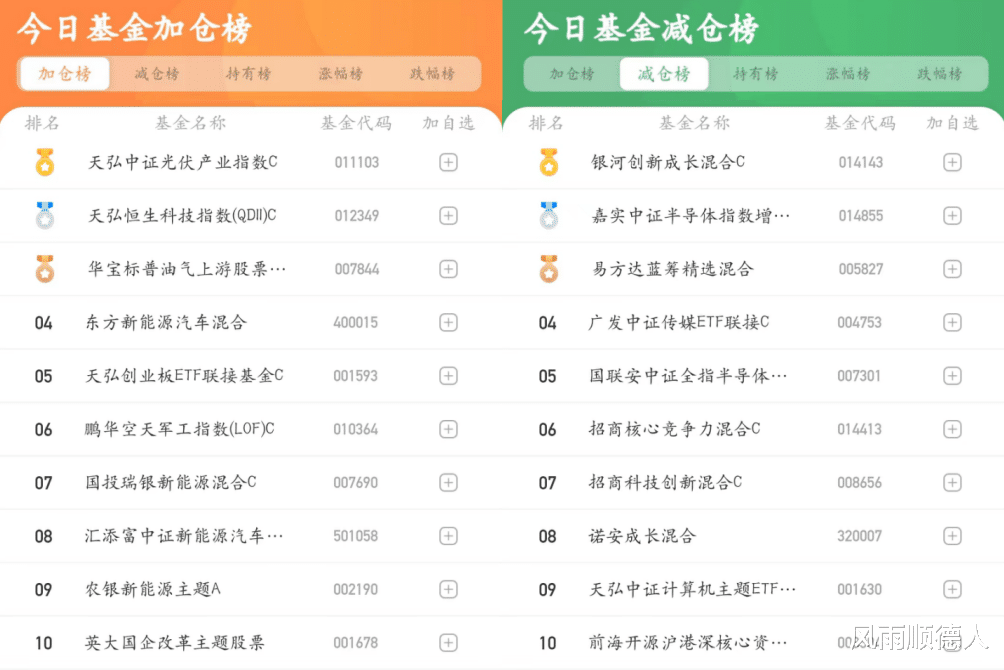Add 招商核心竞争力混合C to watchlist
This screenshot has width=1004, height=670.
point(952,429)
